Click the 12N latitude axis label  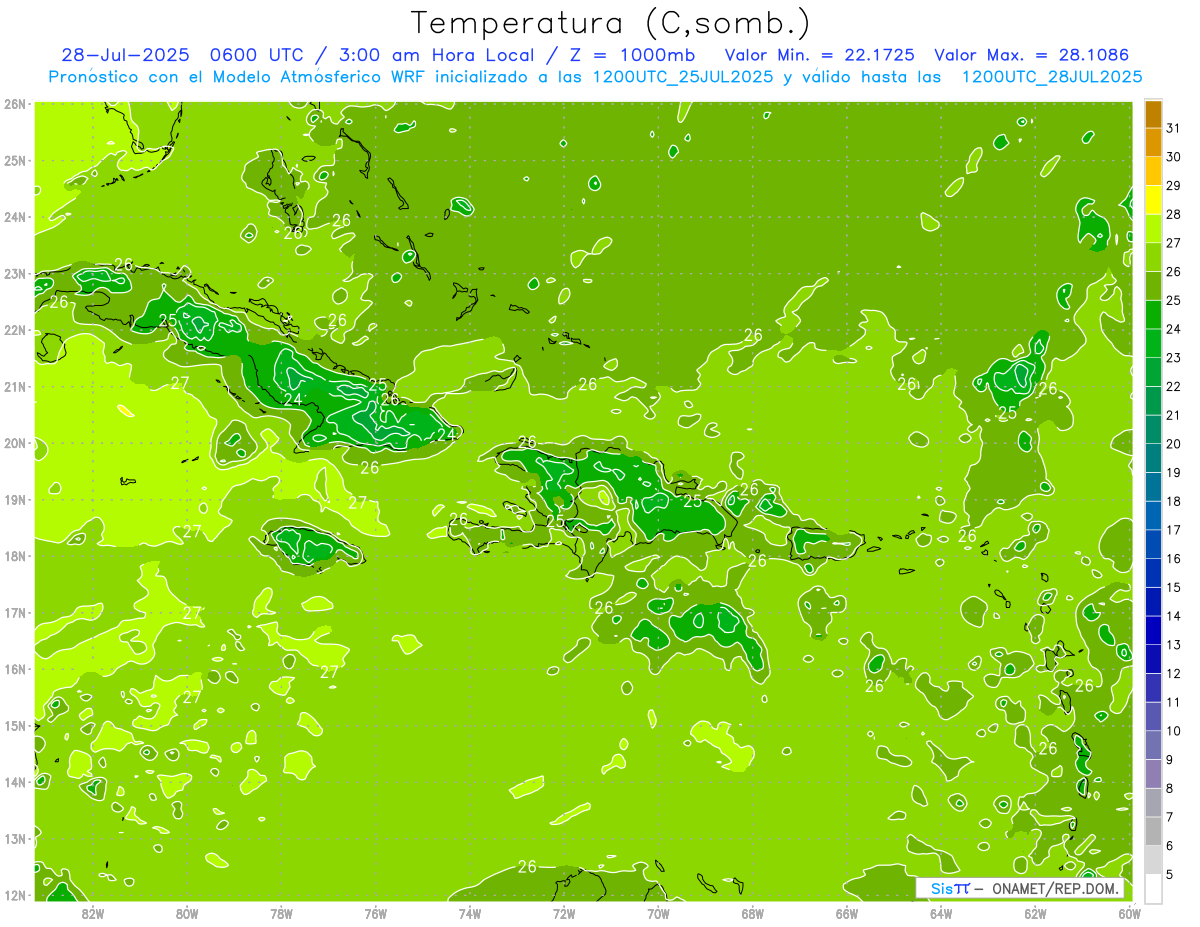[16, 895]
